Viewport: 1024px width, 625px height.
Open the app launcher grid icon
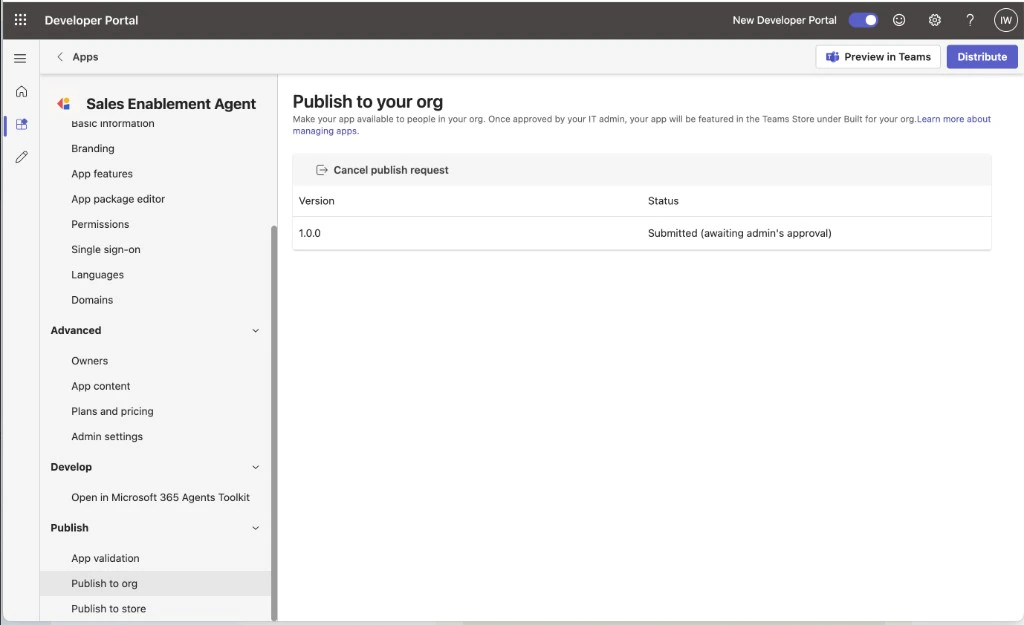(20, 20)
